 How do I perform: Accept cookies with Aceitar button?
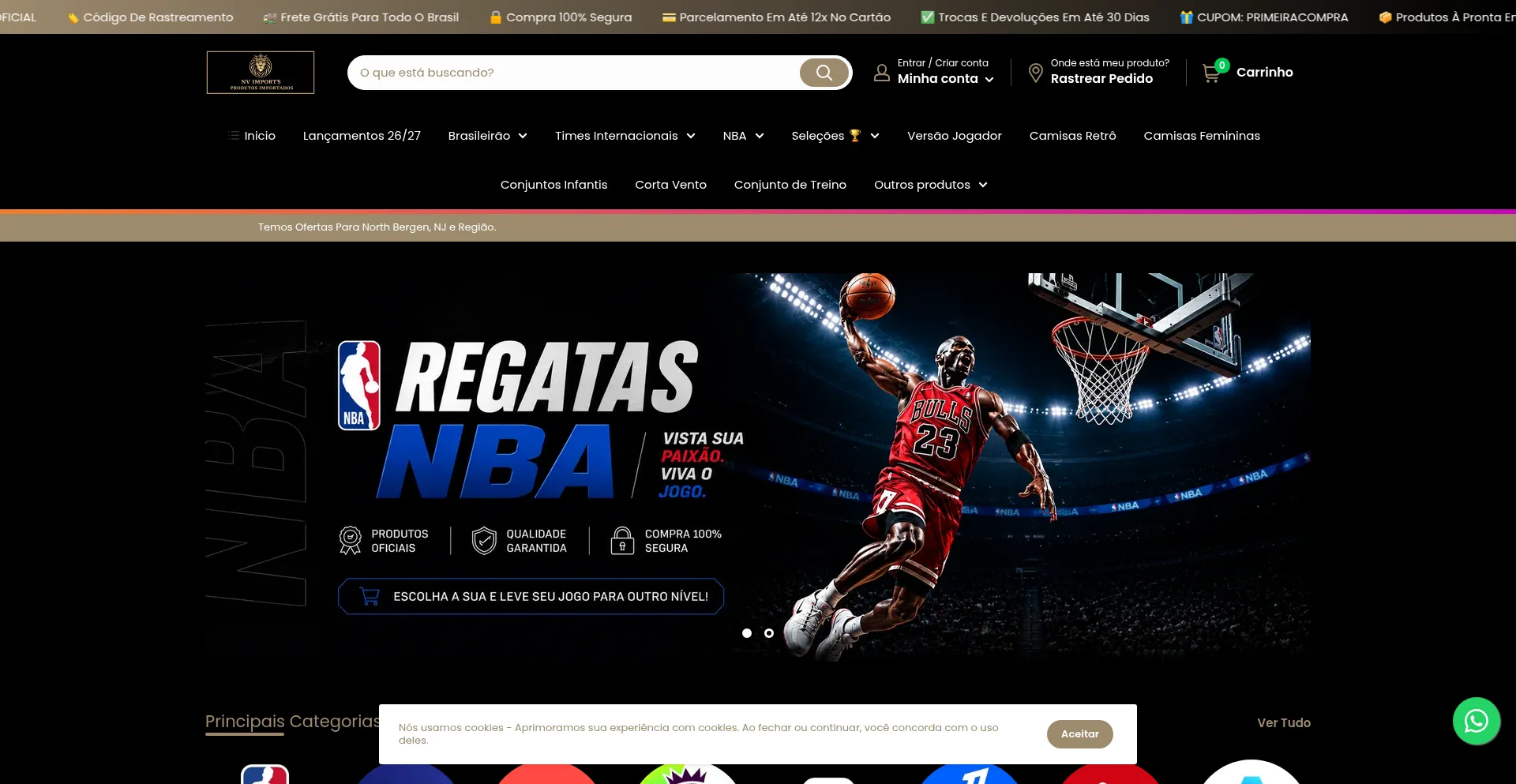coord(1079,734)
